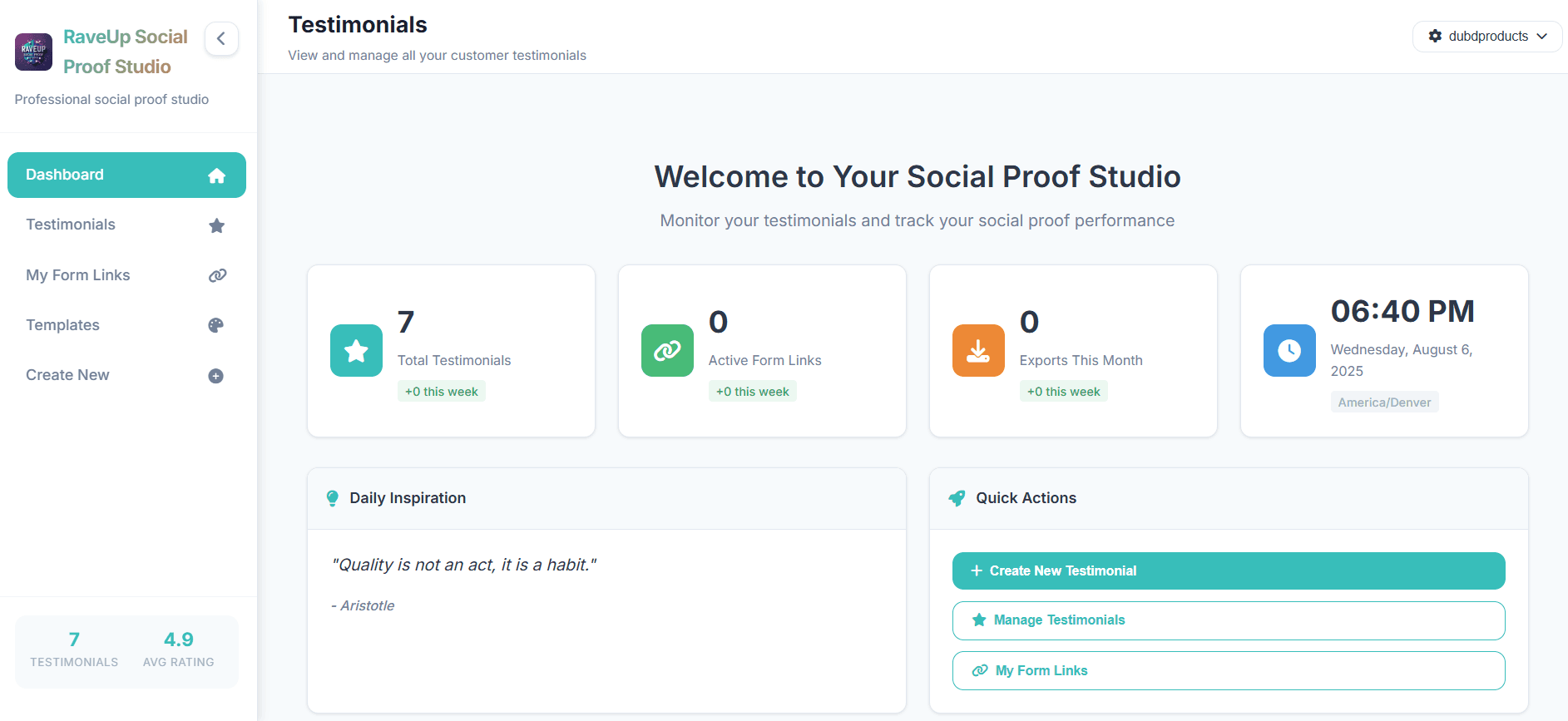Select Create New in the sidebar
Image resolution: width=1568 pixels, height=721 pixels.
tap(126, 375)
